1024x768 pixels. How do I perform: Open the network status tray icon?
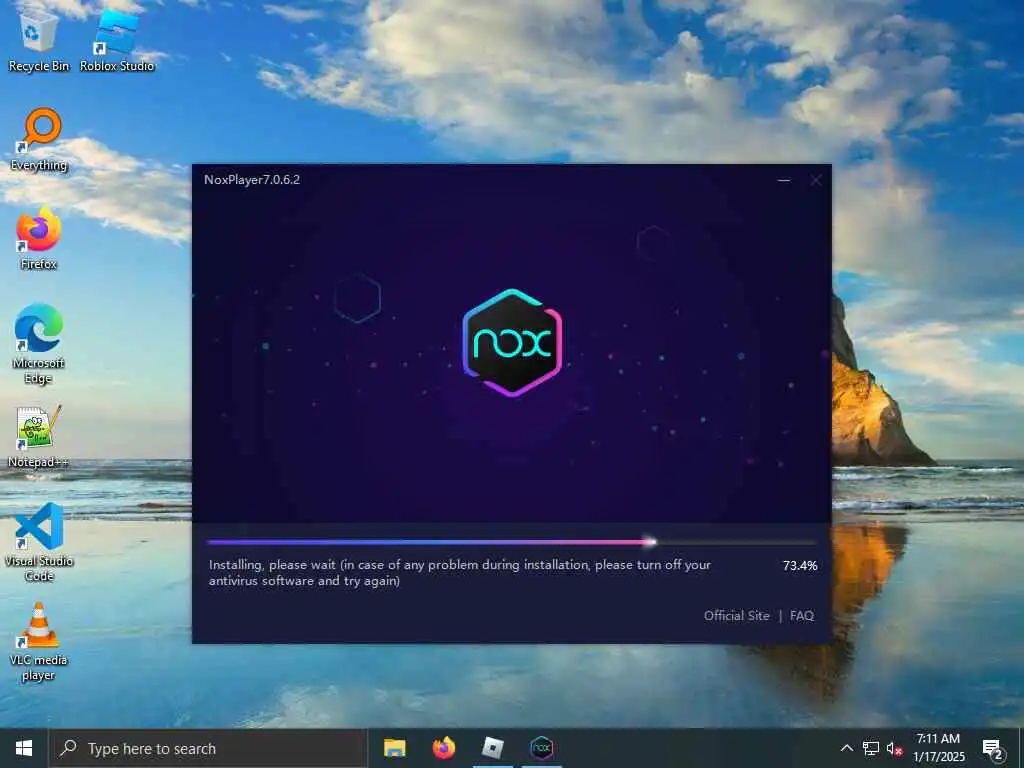click(871, 748)
